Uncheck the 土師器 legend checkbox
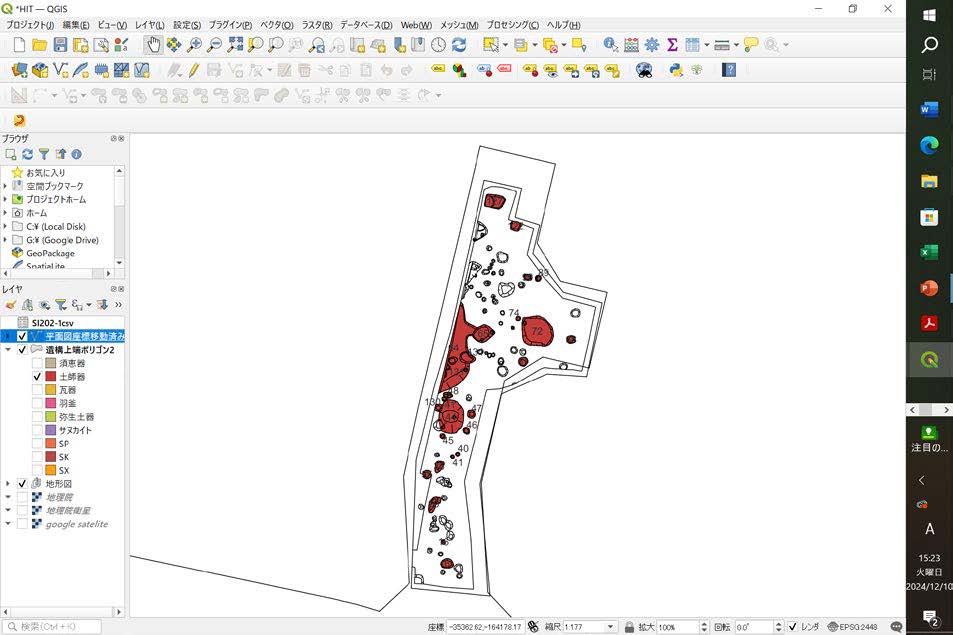The width and height of the screenshot is (953, 635). [37, 377]
